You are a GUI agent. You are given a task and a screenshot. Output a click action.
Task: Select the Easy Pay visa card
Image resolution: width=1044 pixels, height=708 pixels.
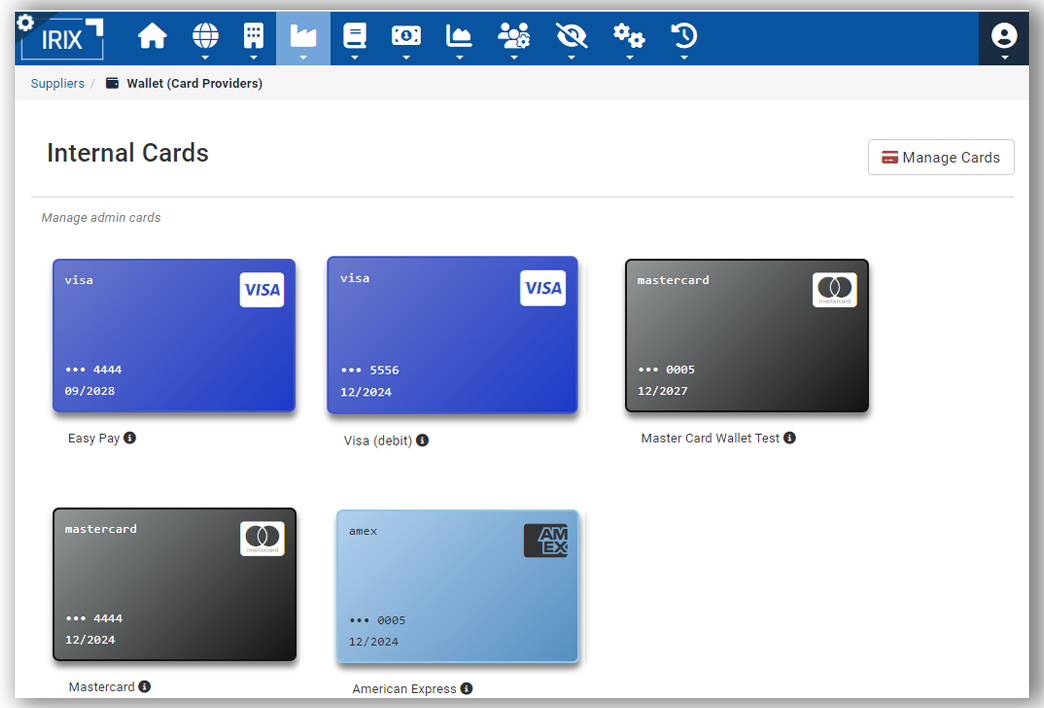[x=174, y=335]
